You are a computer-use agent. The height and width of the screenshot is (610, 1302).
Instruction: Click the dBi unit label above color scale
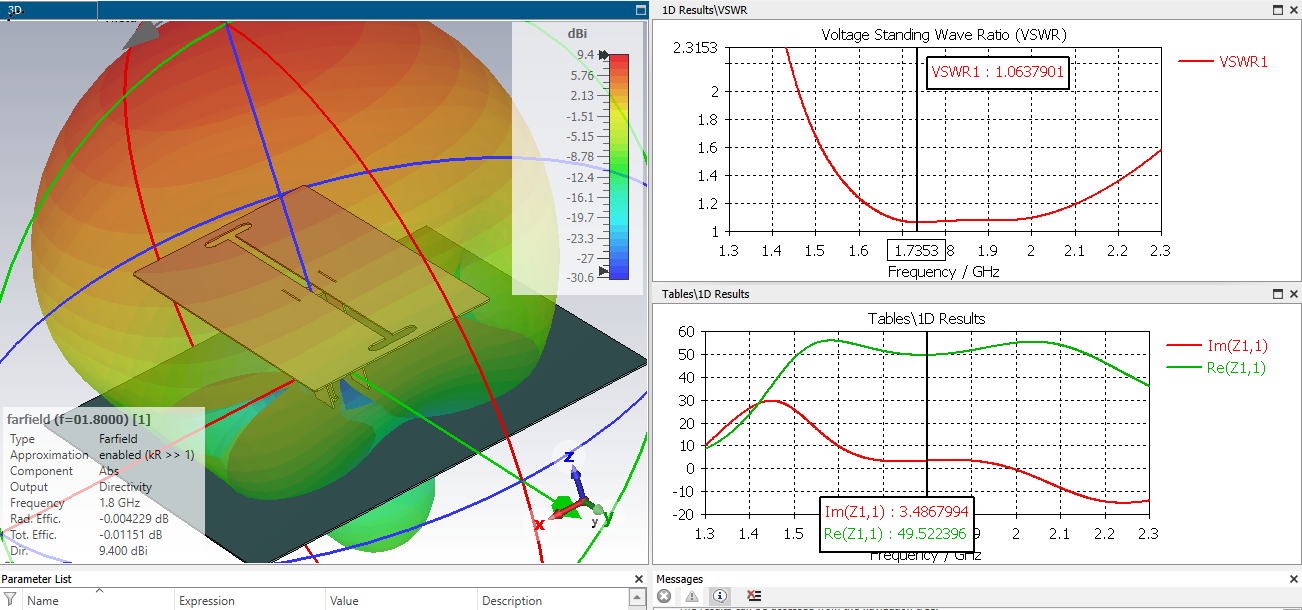(x=577, y=34)
